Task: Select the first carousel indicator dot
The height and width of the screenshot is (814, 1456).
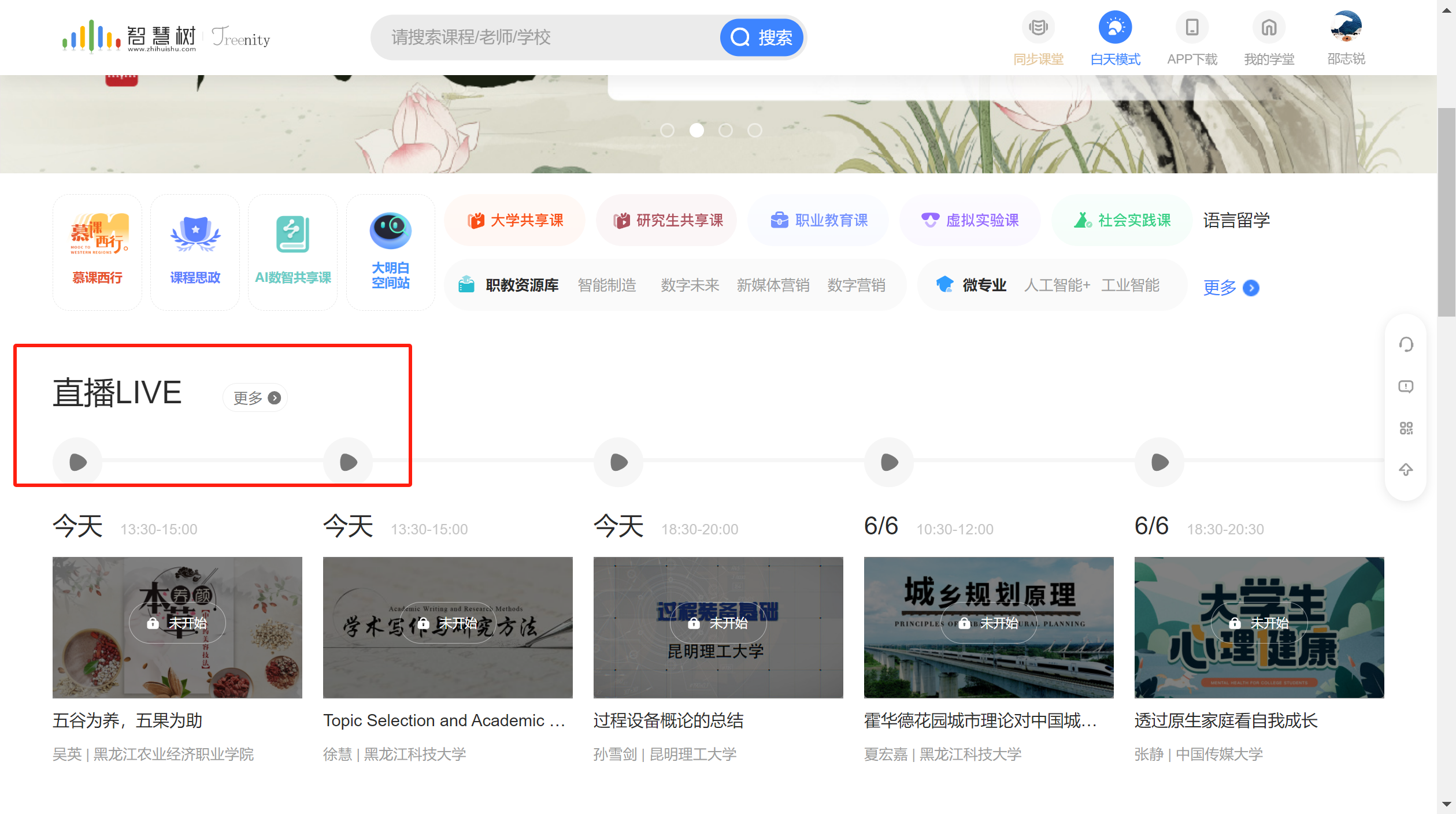Action: tap(667, 131)
